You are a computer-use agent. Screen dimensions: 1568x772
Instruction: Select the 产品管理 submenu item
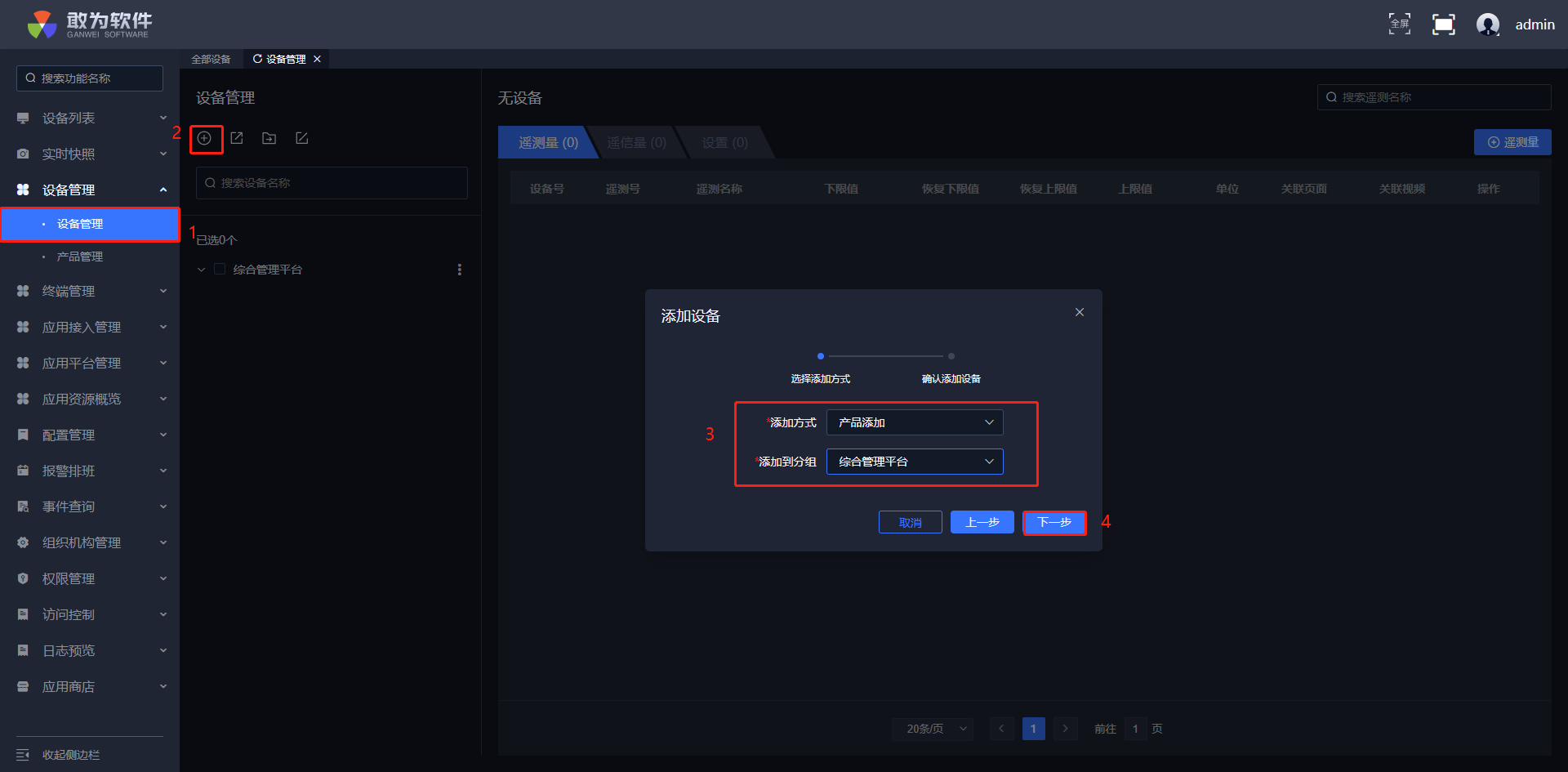pyautogui.click(x=90, y=257)
